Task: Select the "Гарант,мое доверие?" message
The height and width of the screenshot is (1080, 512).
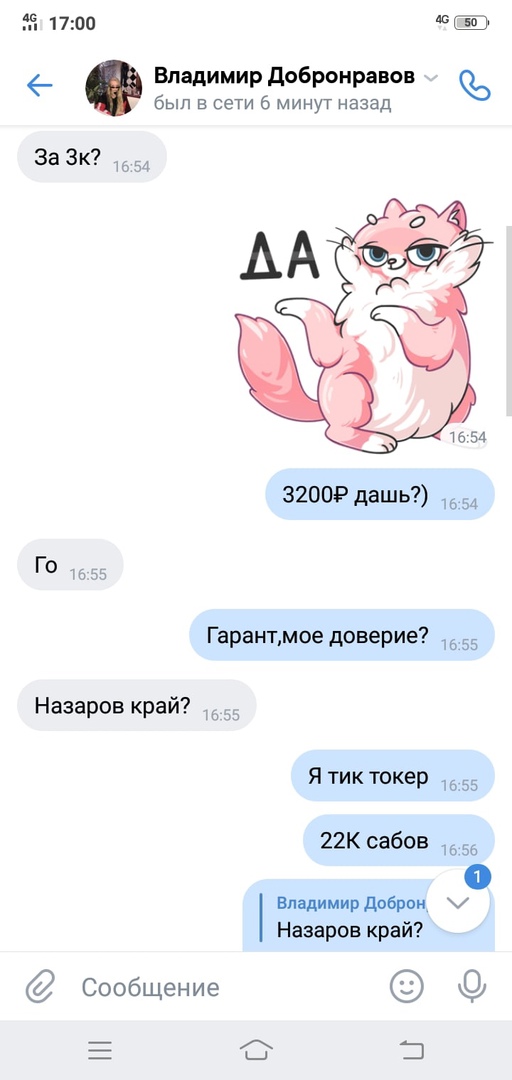Action: [342, 635]
